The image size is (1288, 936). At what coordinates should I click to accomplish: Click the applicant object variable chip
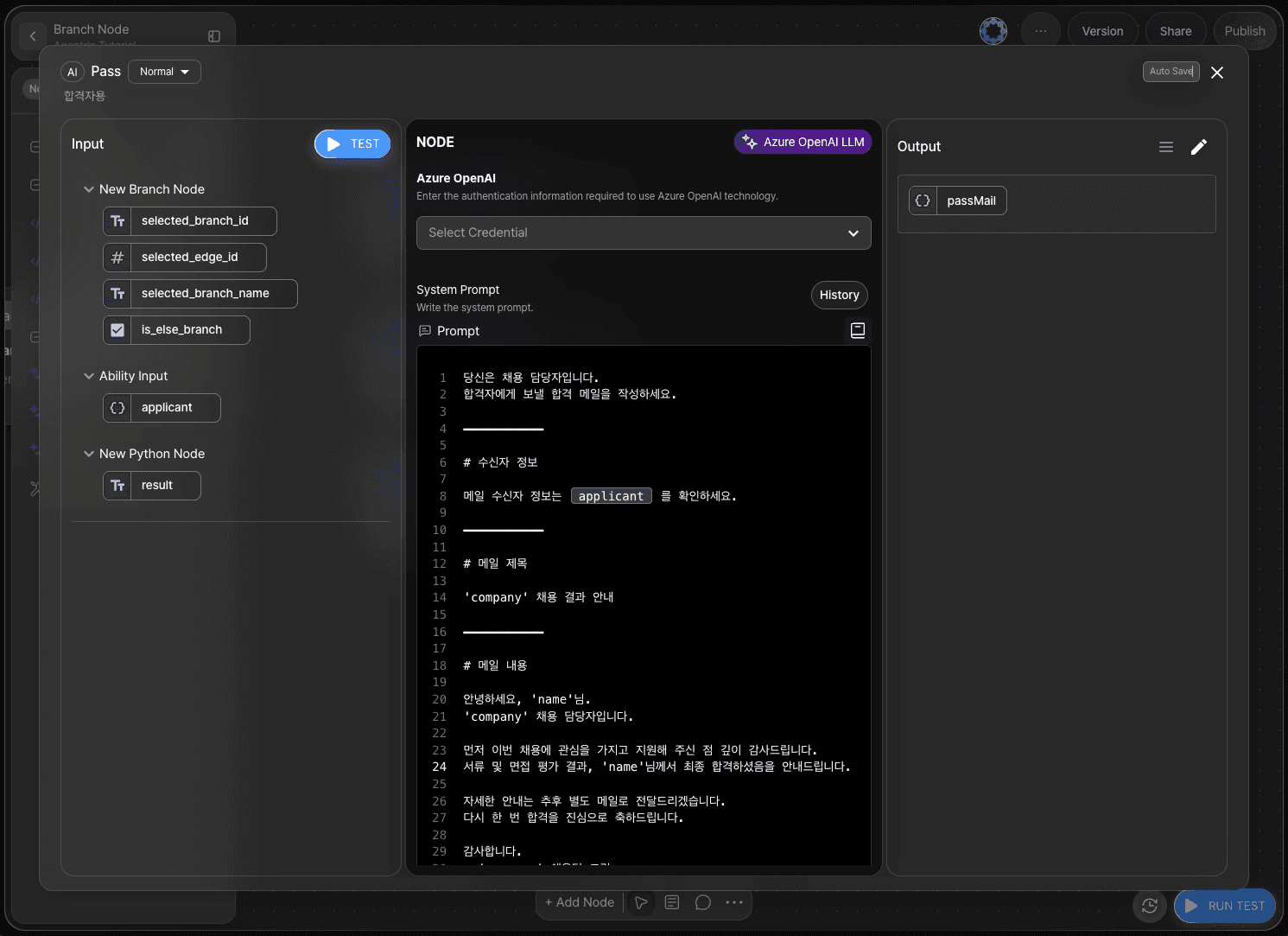pos(162,408)
